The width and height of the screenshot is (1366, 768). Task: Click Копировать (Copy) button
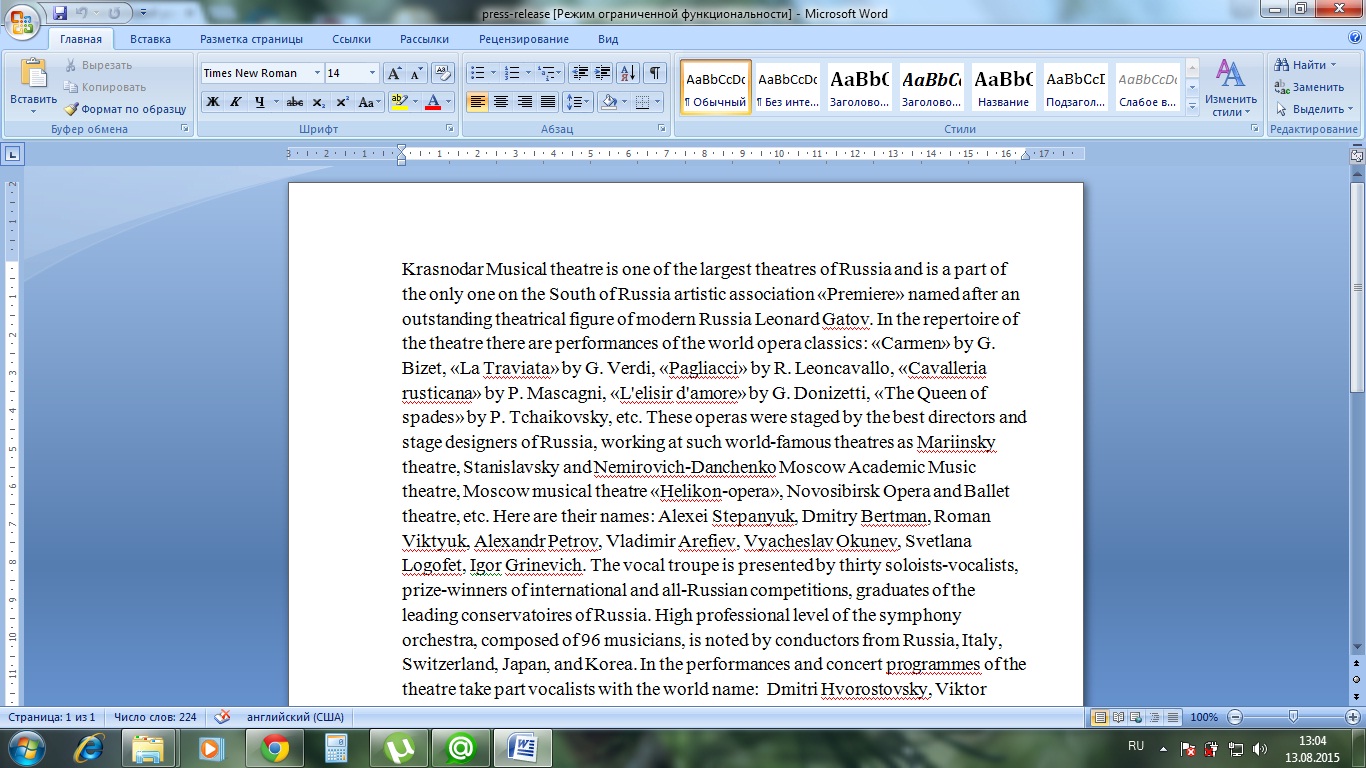(105, 87)
